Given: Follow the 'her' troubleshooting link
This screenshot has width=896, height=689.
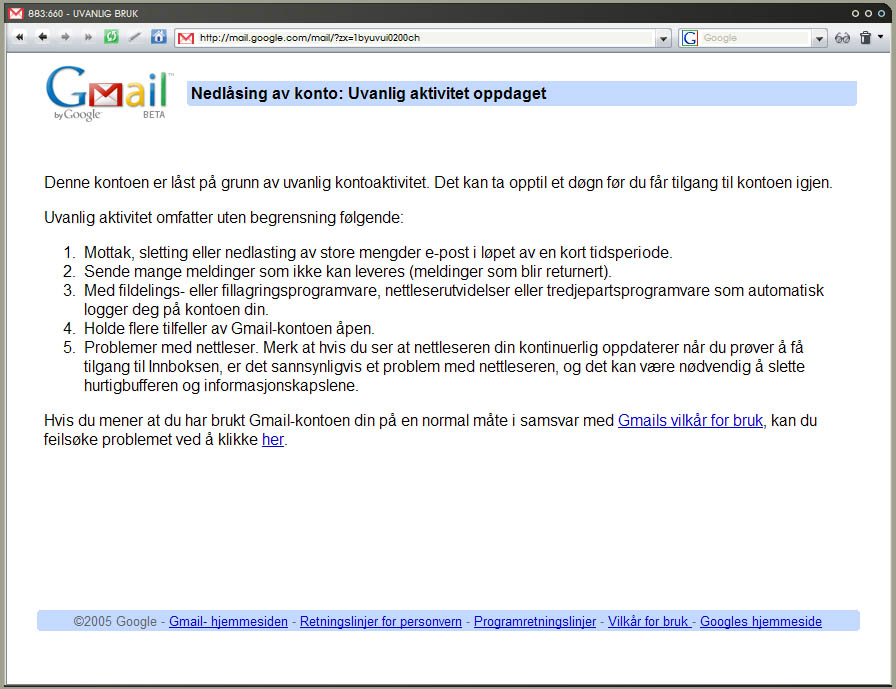Looking at the screenshot, I should click(x=273, y=439).
